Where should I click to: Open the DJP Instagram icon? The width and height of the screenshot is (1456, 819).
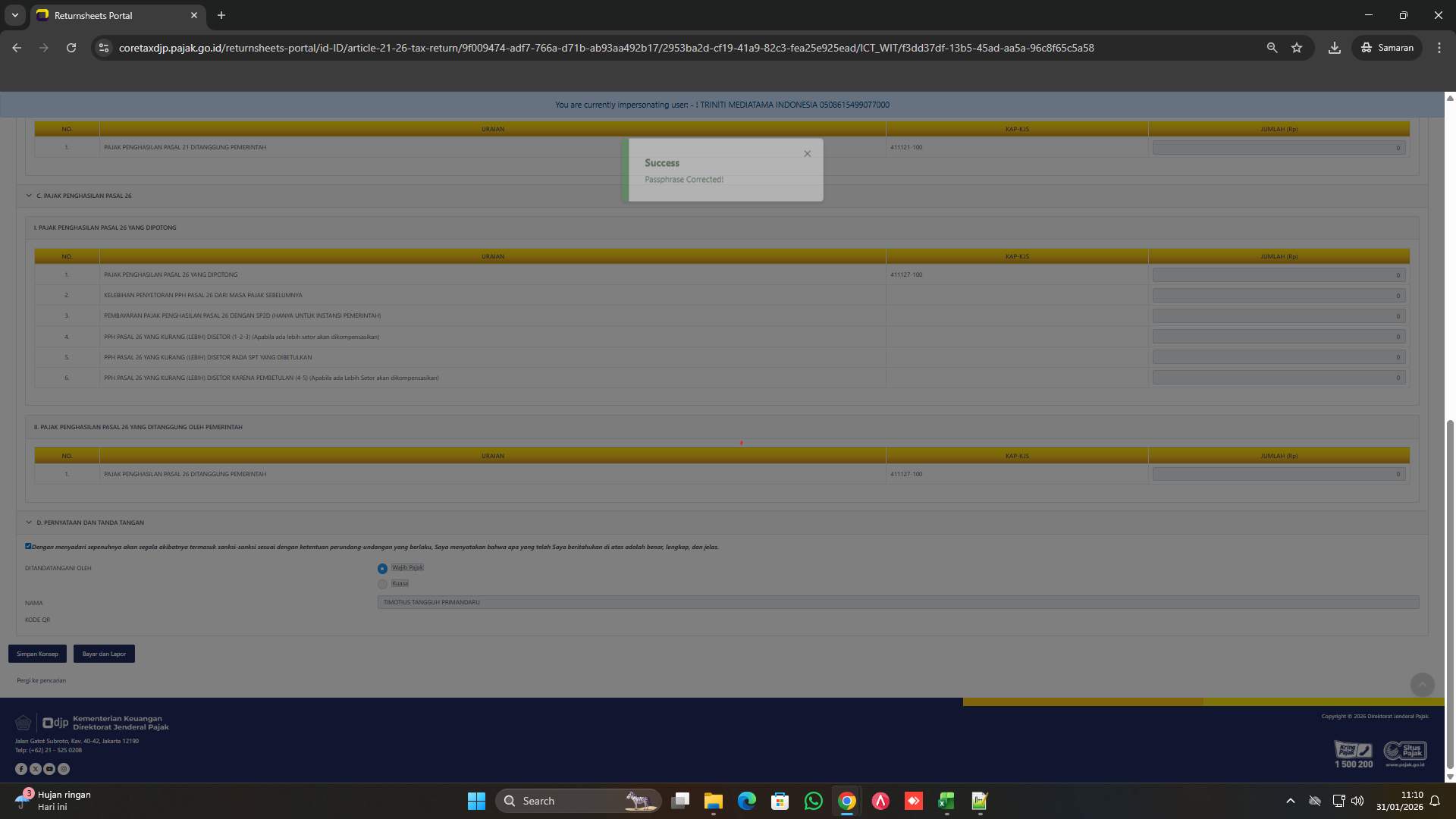click(x=64, y=768)
